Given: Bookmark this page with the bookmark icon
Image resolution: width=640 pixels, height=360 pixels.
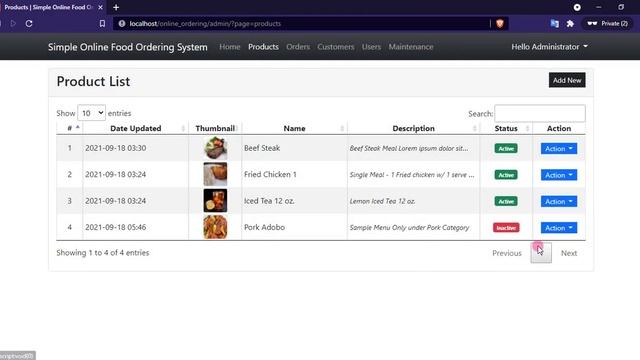Looking at the screenshot, I should 102,24.
